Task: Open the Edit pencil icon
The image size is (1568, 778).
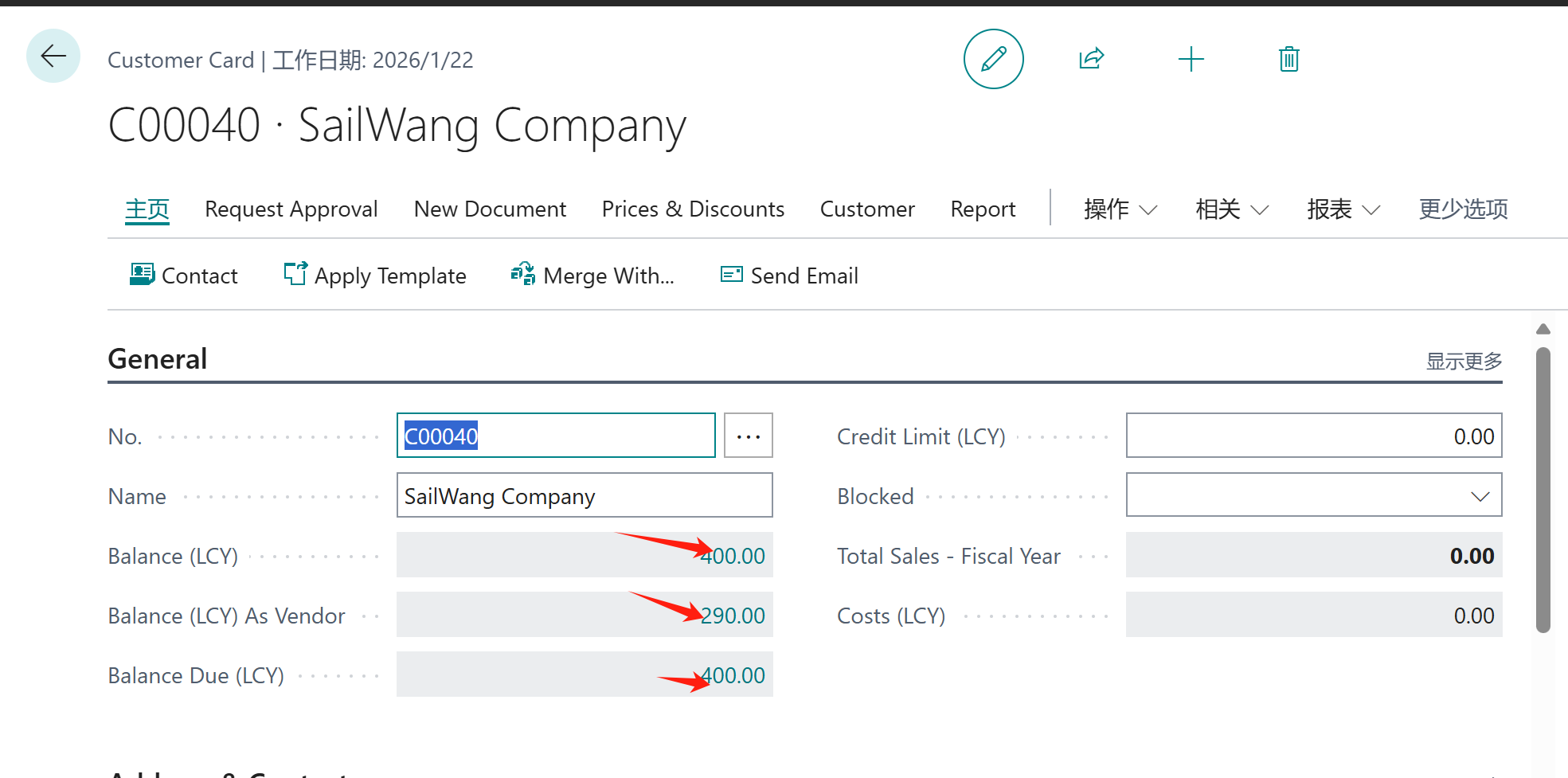Action: (993, 58)
